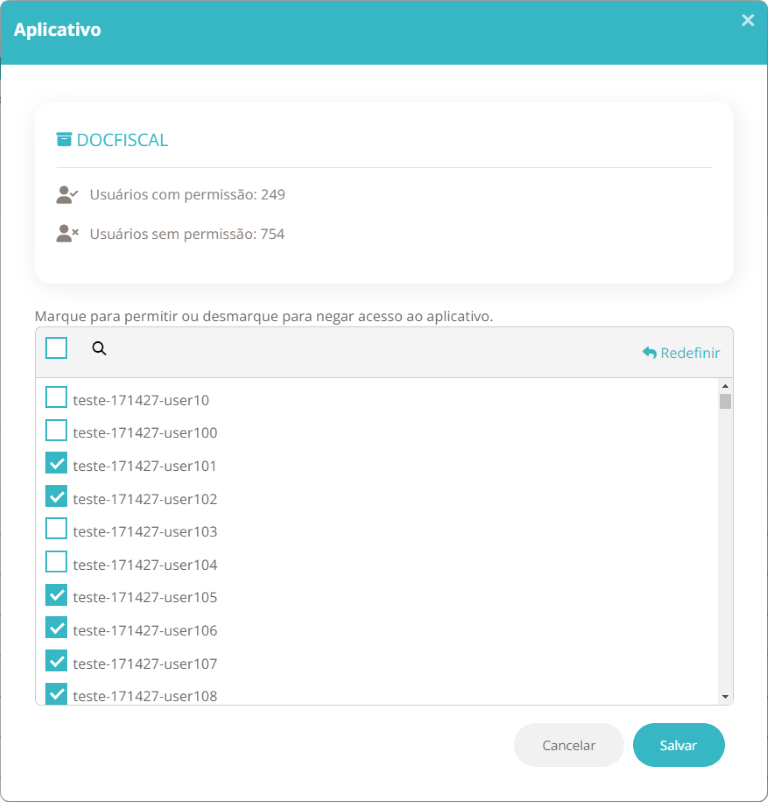Click the DOCFISCAL archive box icon
The width and height of the screenshot is (768, 802).
64,139
